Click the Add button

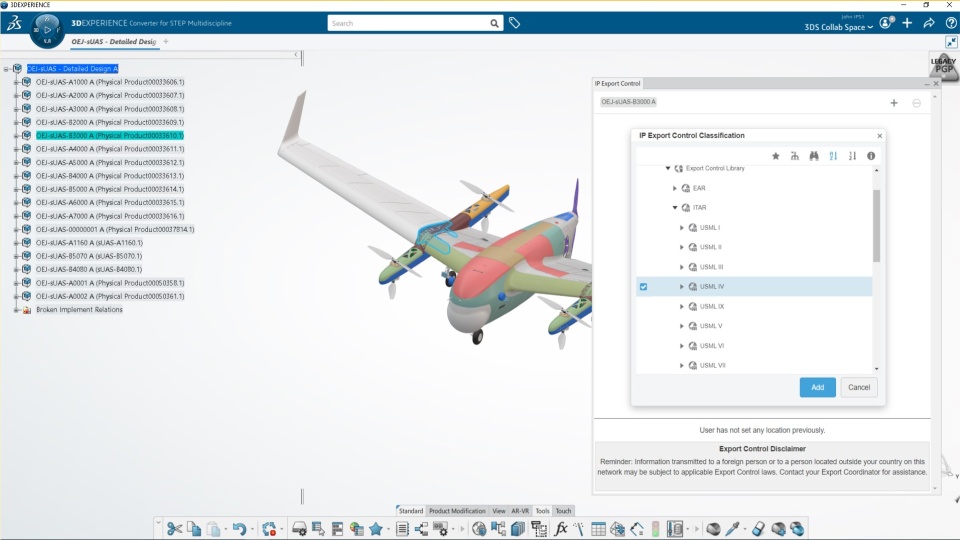click(817, 388)
